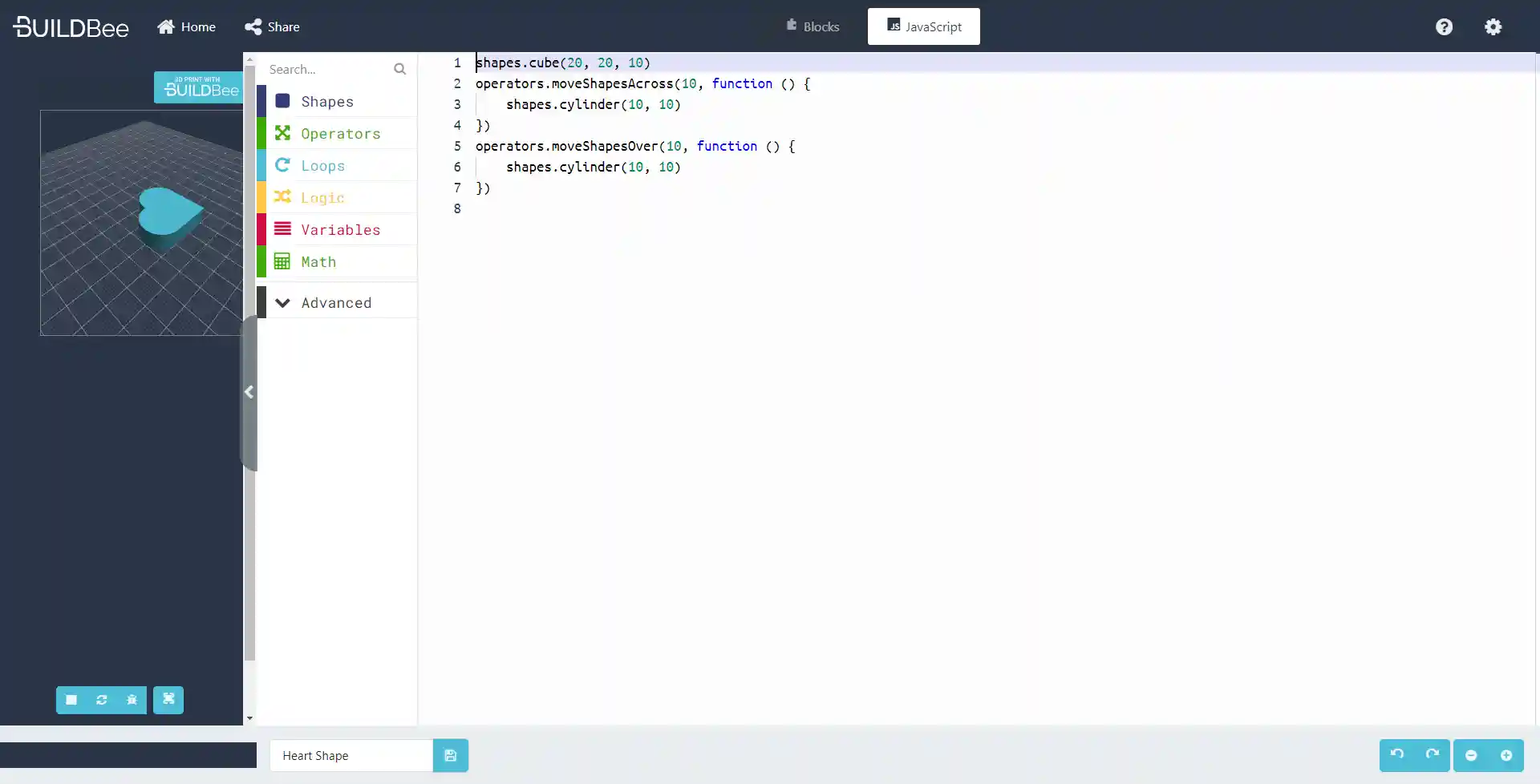The height and width of the screenshot is (784, 1540).
Task: Navigate to Home
Action: pos(185,26)
